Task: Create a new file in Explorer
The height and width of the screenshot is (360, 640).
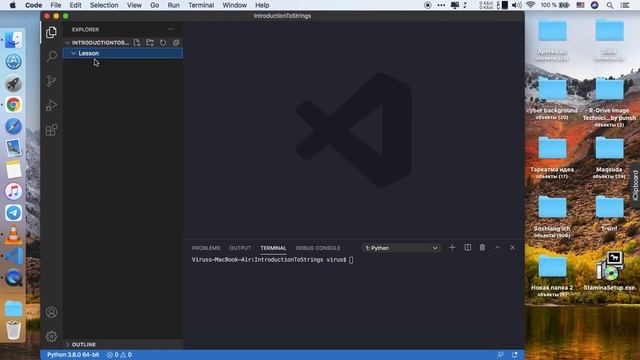Action: pos(137,42)
